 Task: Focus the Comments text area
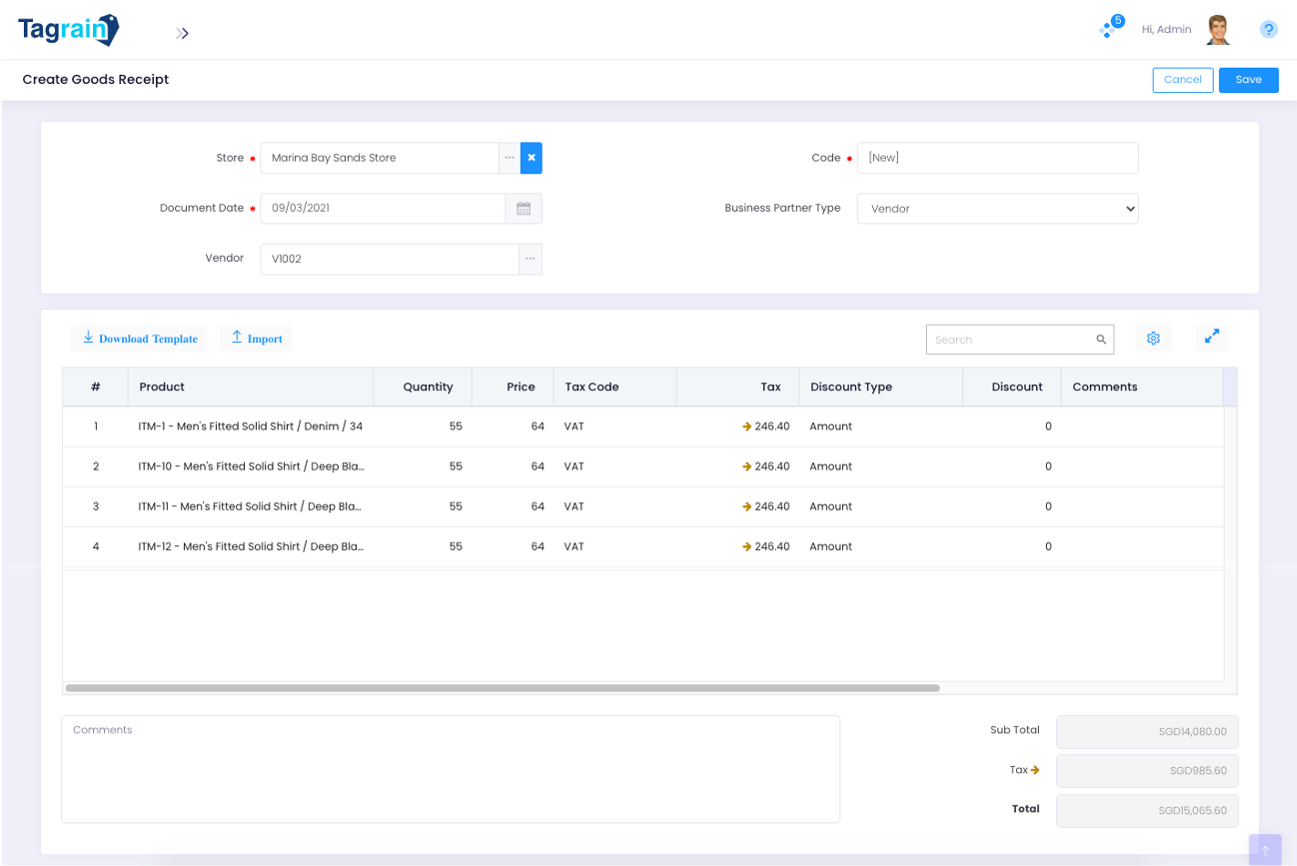[450, 769]
